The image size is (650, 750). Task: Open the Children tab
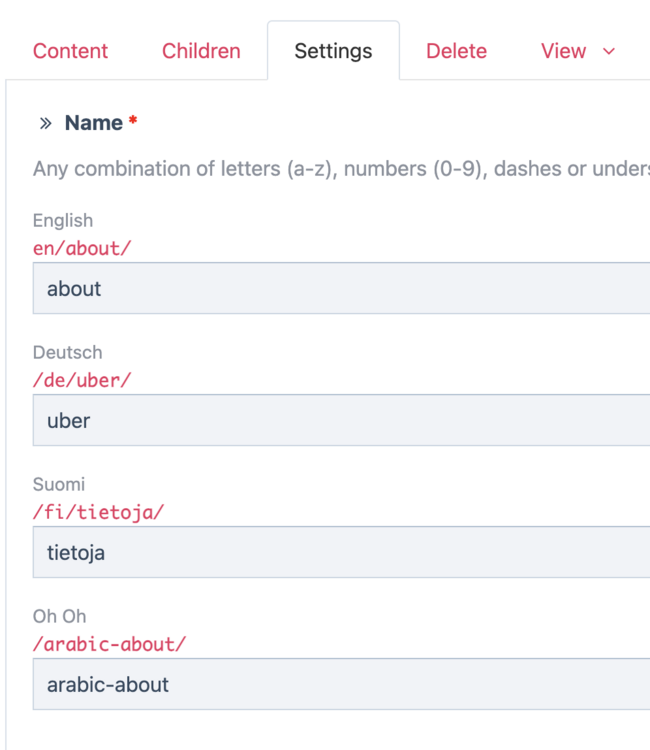201,51
